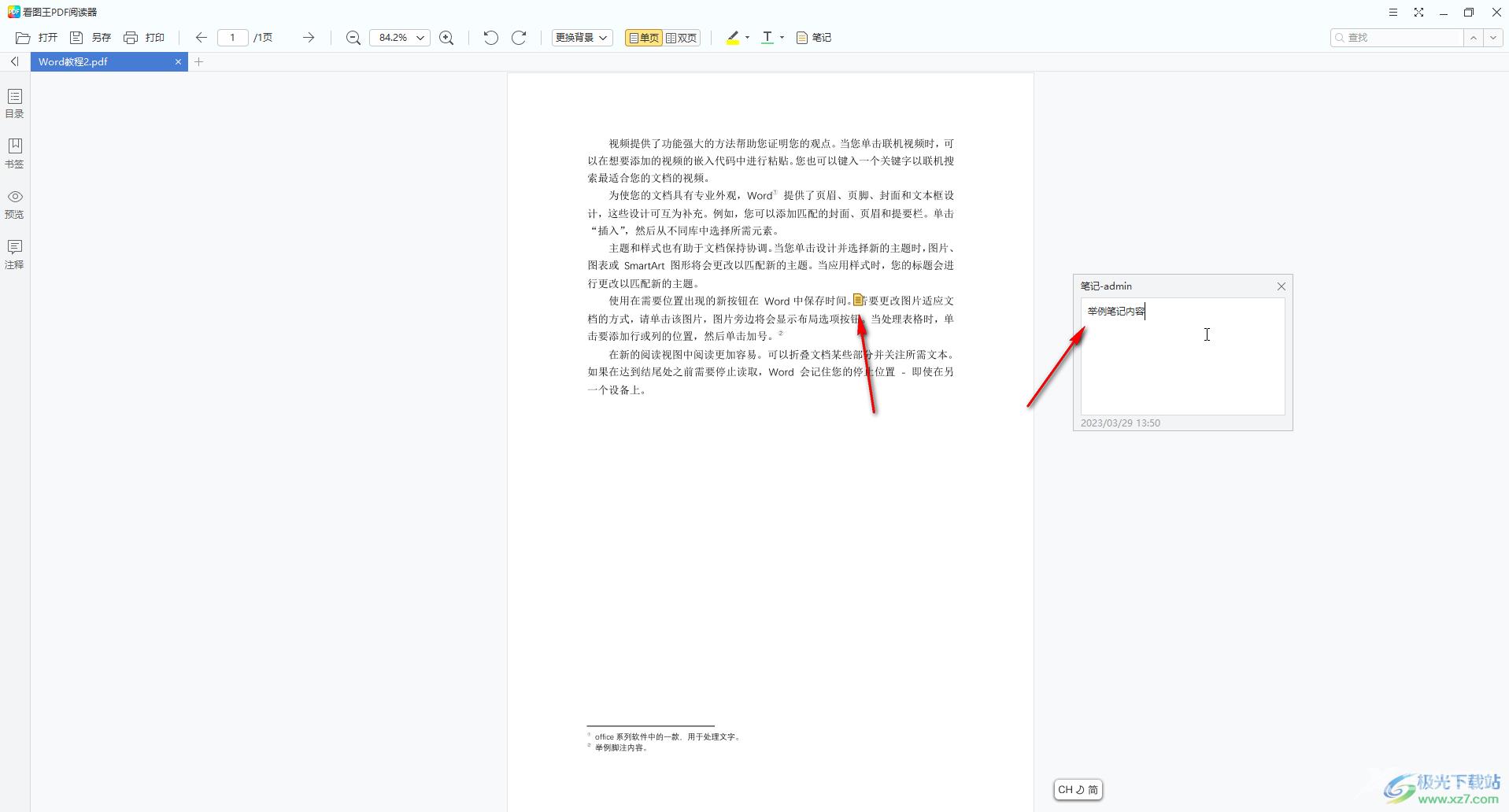Open the 预览 thumbnail preview panel
Image resolution: width=1509 pixels, height=812 pixels.
click(x=15, y=204)
